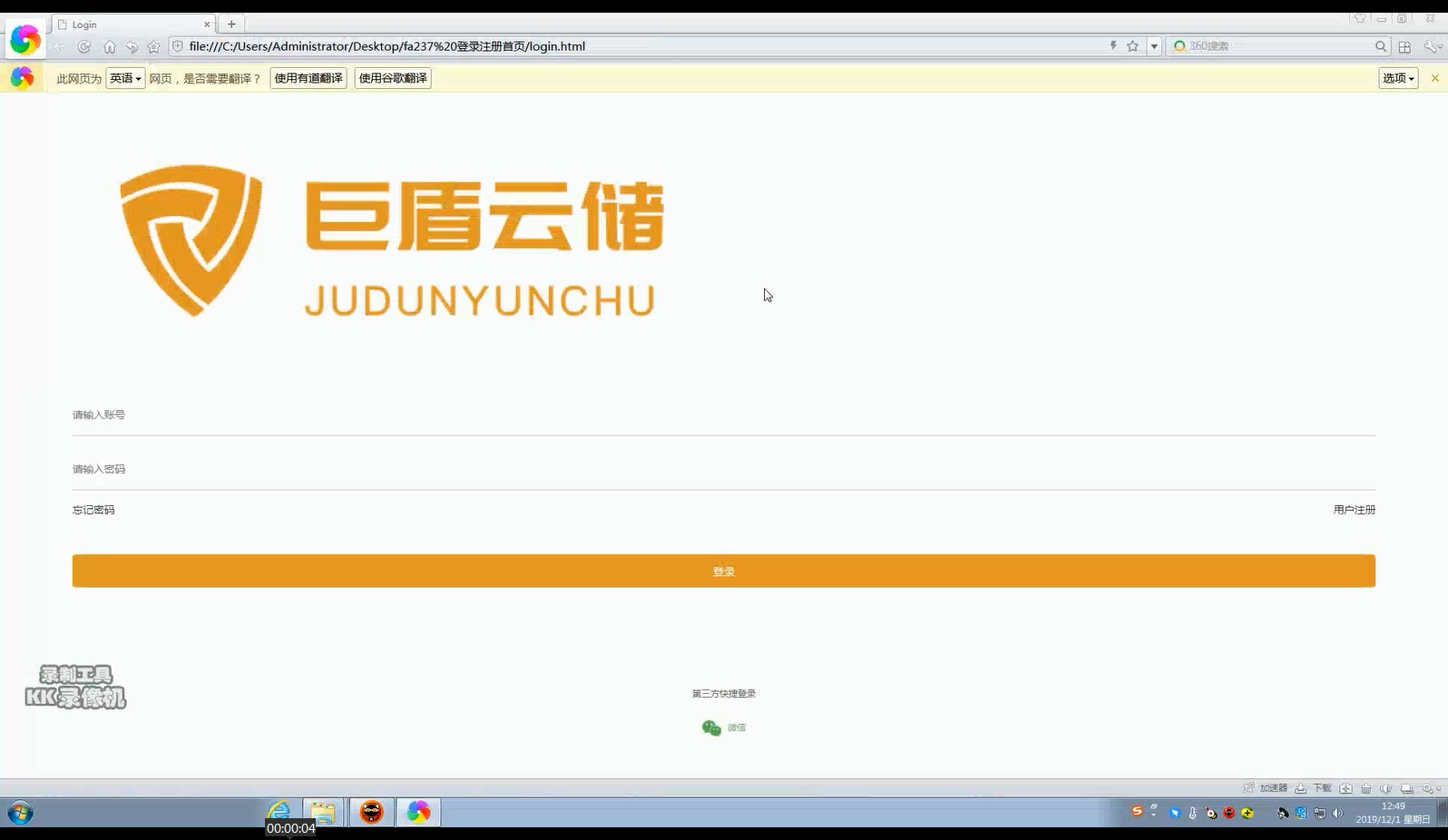This screenshot has width=1448, height=840.
Task: Open the page zoom magnifier dropdown
Action: pos(1431,788)
